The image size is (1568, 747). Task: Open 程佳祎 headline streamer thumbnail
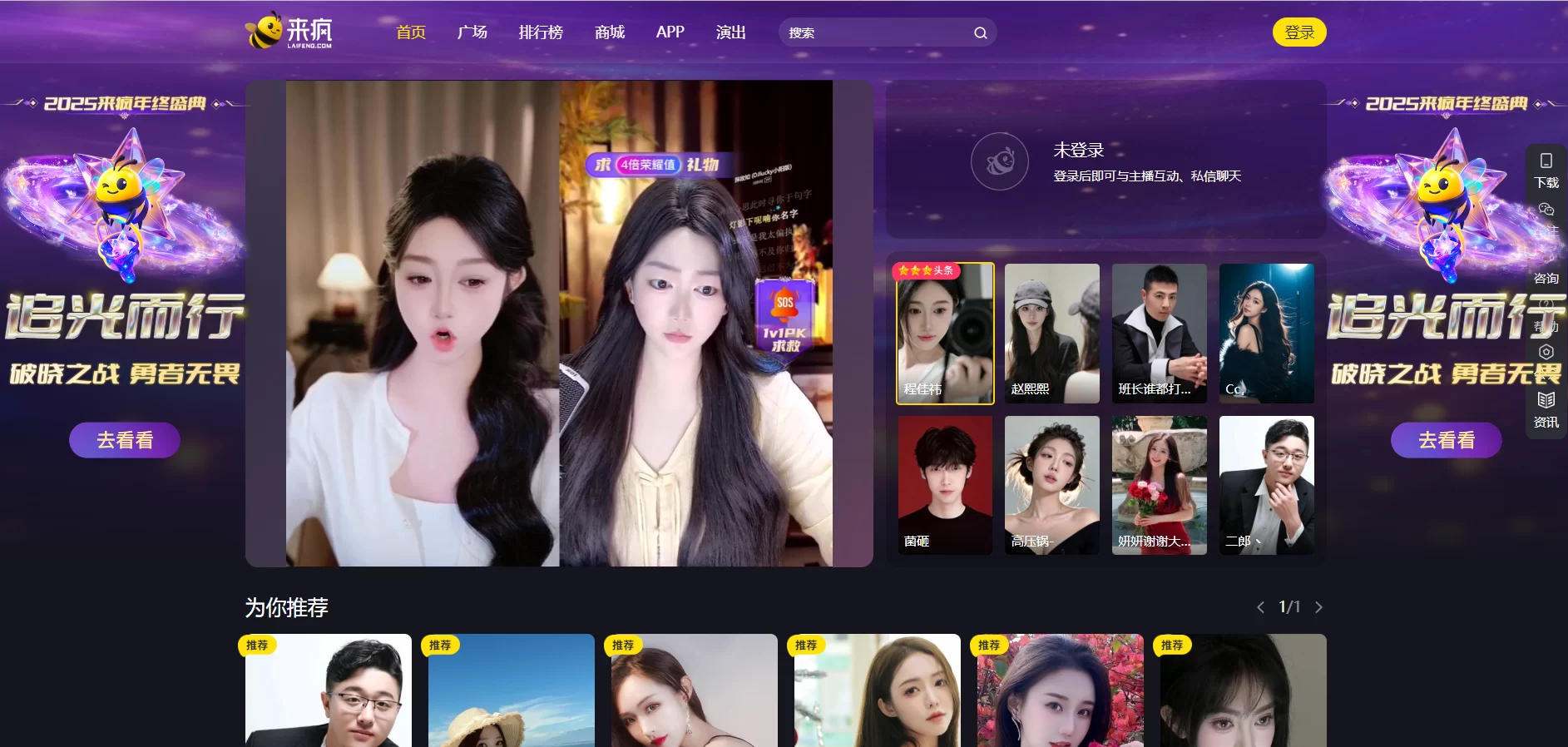pos(945,334)
